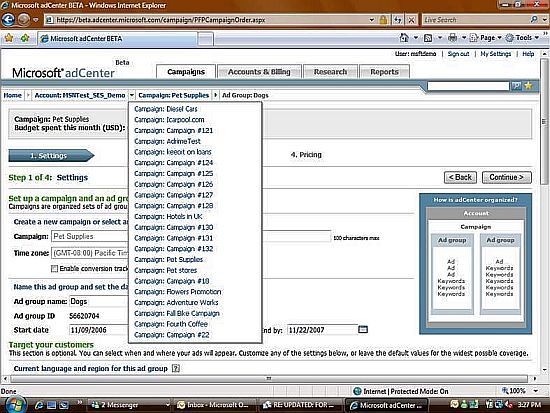Image resolution: width=550 pixels, height=413 pixels.
Task: Open the Favorites Center star icon
Action: [x=9, y=38]
